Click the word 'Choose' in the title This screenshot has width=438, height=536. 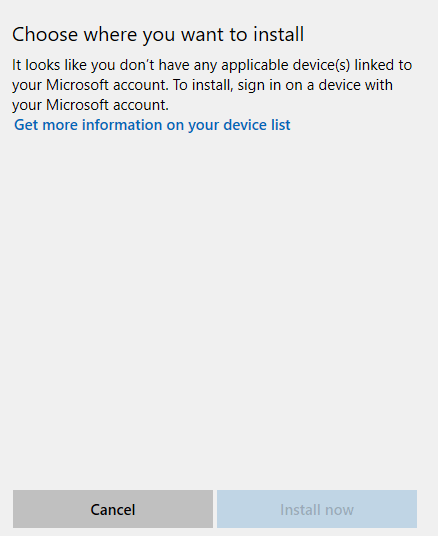(x=45, y=34)
